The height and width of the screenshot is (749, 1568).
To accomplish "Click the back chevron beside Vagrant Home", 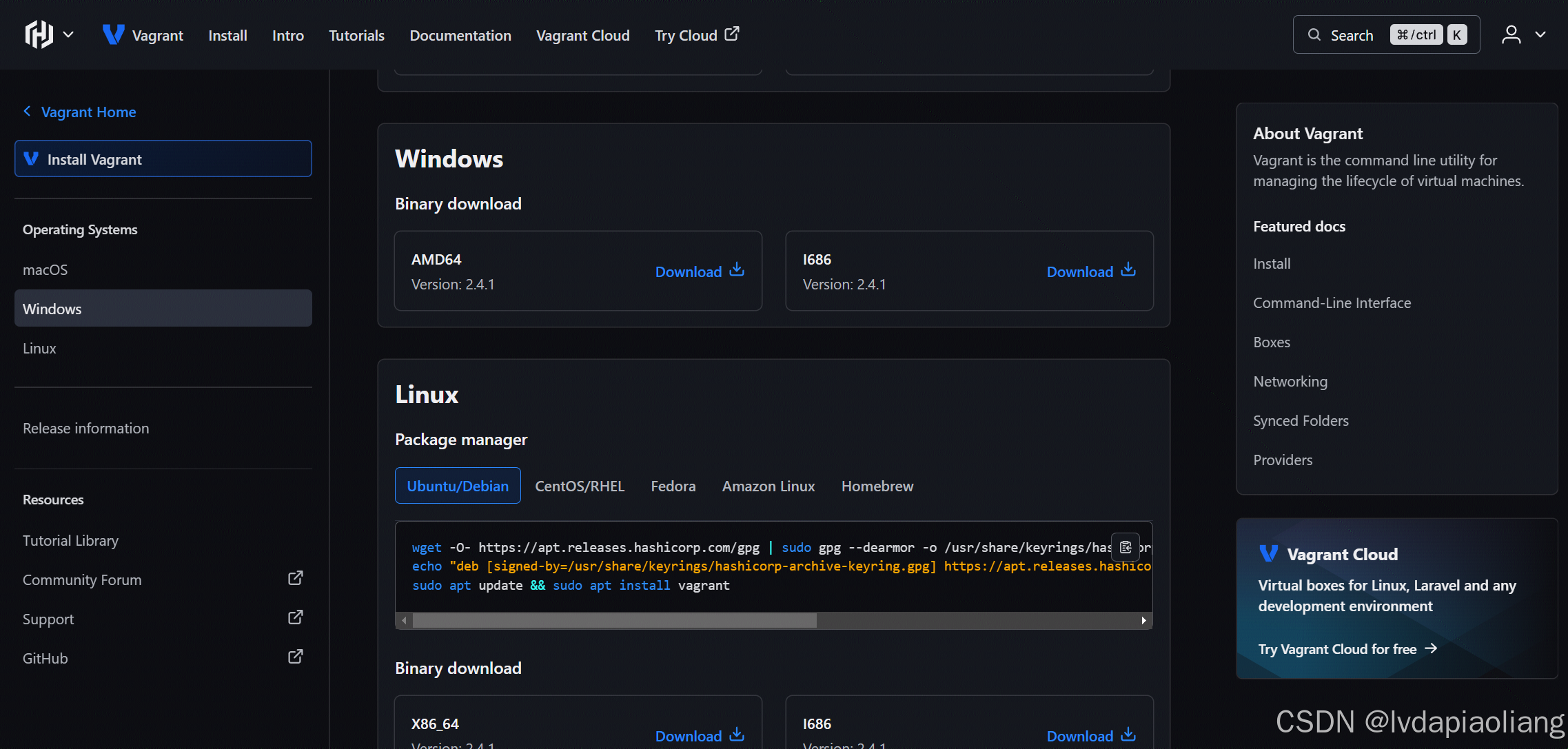I will (27, 111).
